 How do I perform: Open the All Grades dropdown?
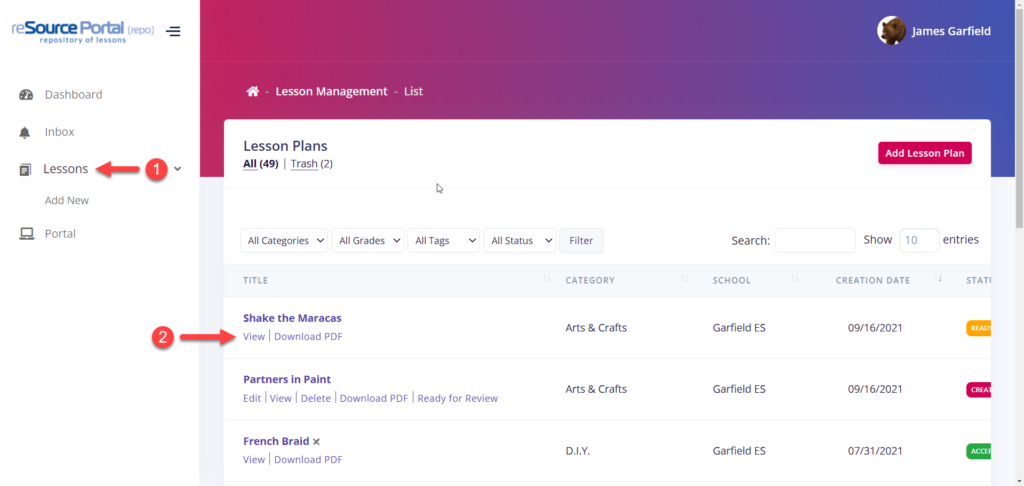[370, 241]
